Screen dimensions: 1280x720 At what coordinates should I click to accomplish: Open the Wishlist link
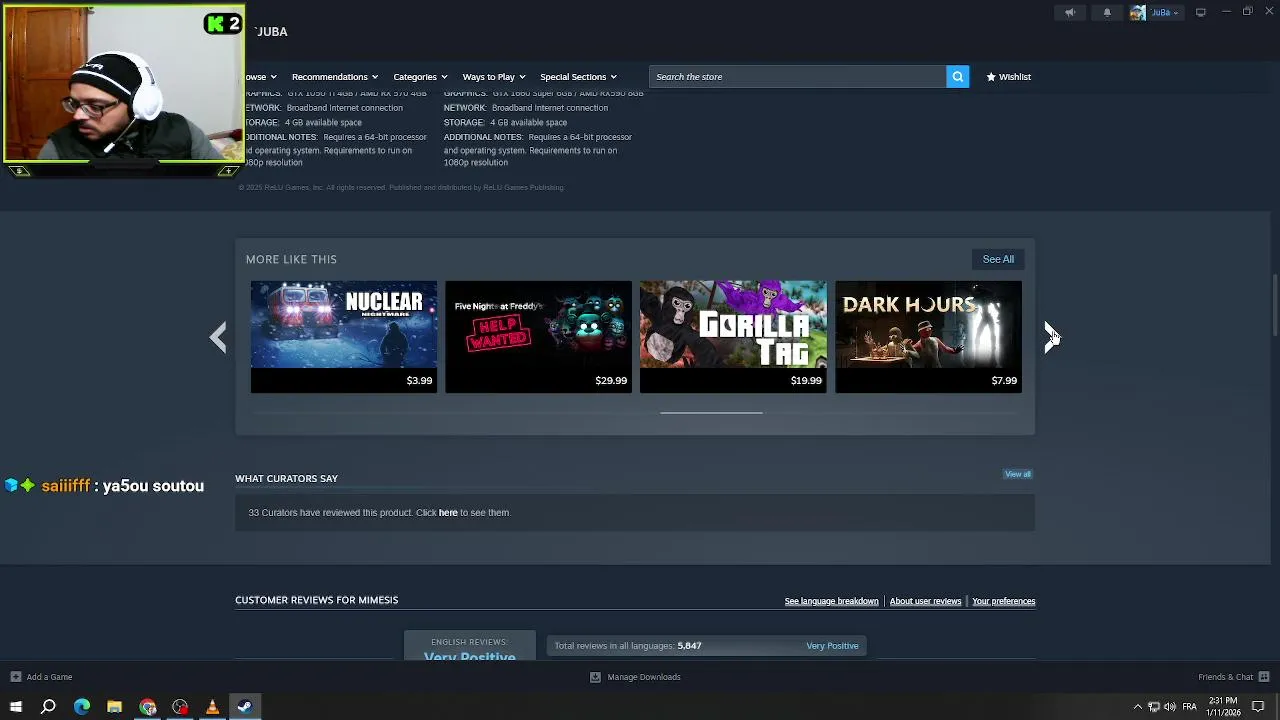[1008, 77]
